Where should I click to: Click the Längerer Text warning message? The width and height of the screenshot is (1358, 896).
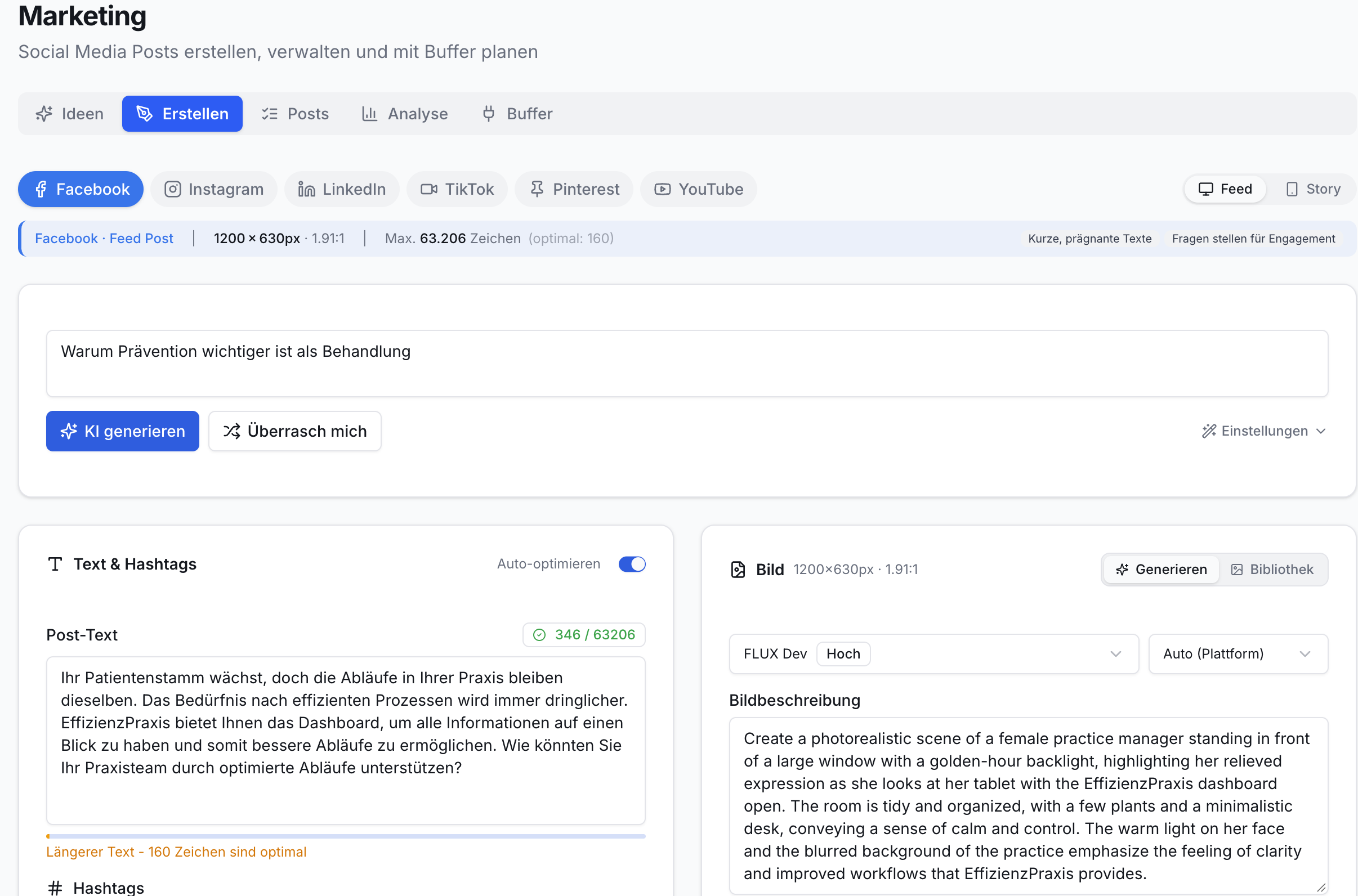click(x=177, y=852)
